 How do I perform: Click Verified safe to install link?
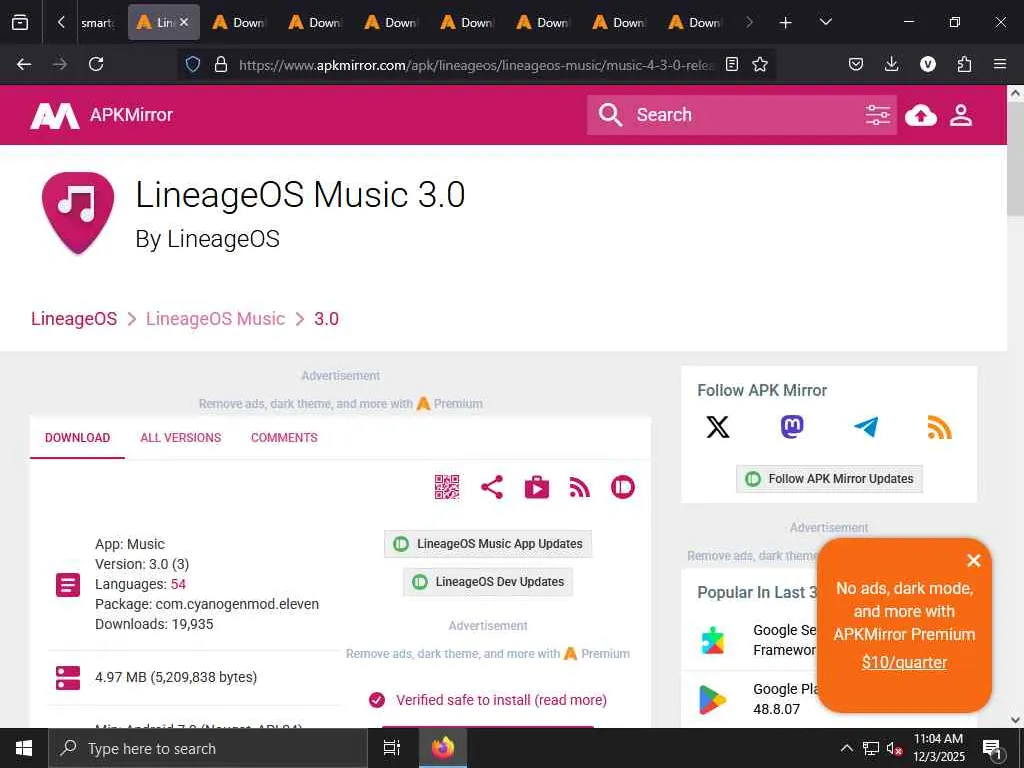coord(501,700)
